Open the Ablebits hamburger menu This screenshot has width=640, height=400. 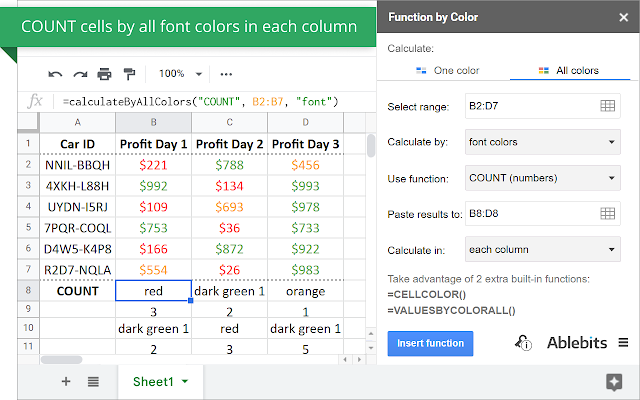624,343
